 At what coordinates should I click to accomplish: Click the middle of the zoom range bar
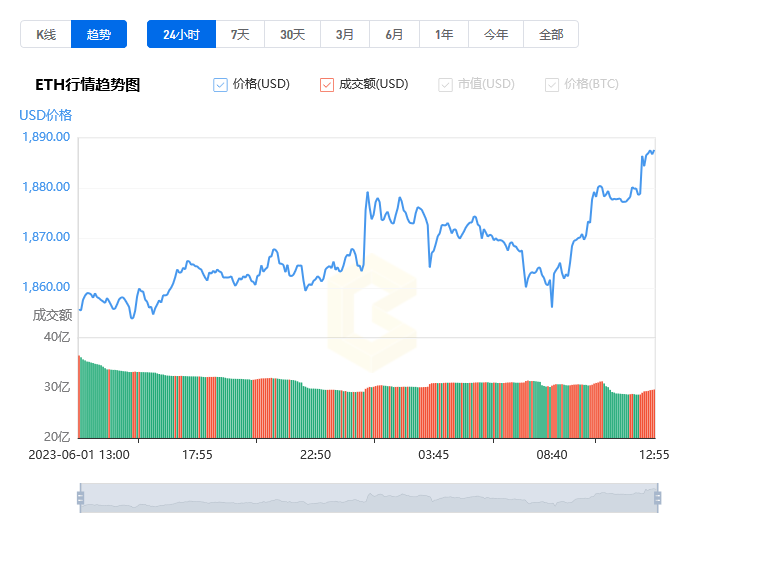point(369,498)
